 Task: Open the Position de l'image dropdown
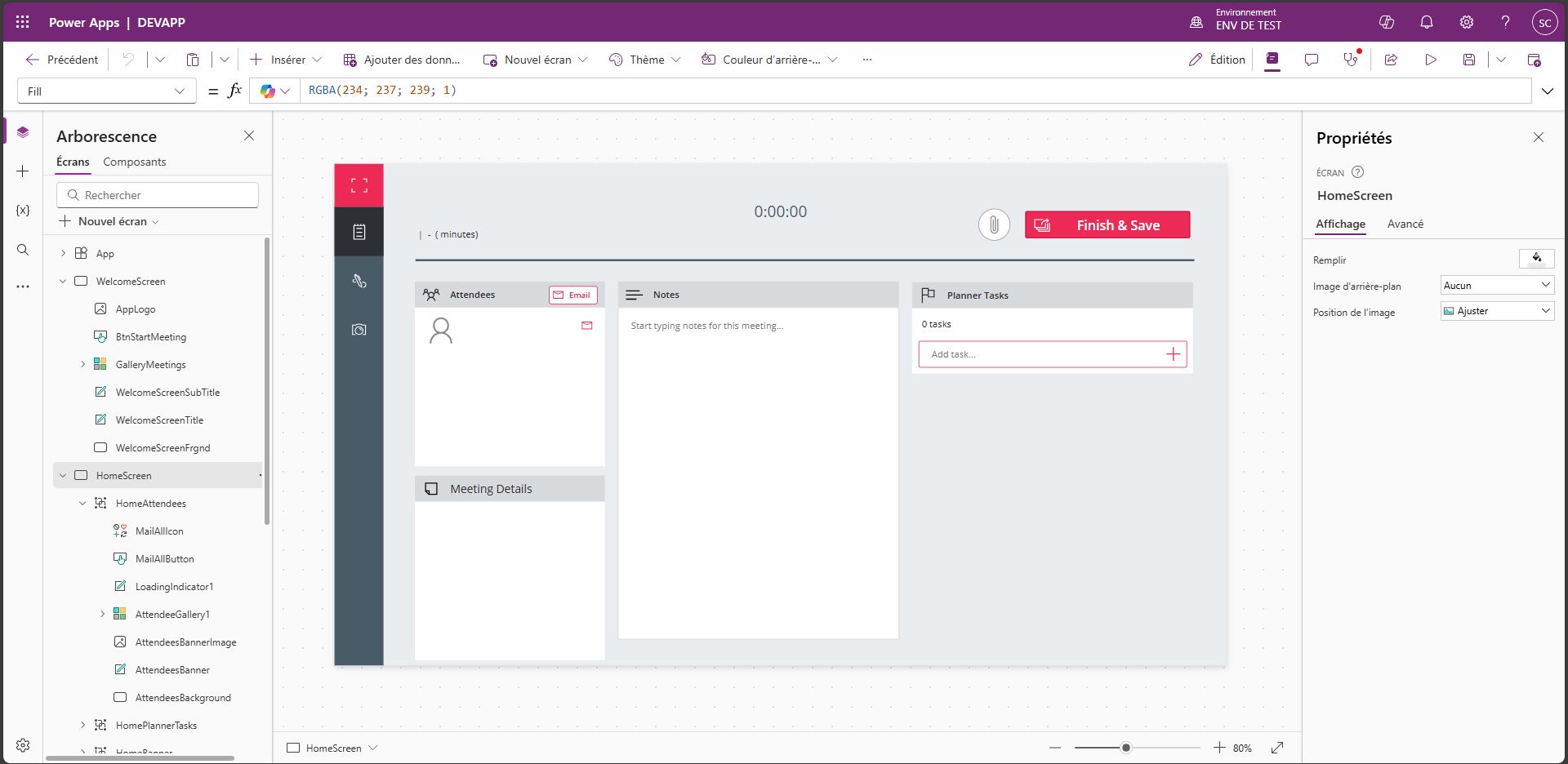click(x=1497, y=311)
